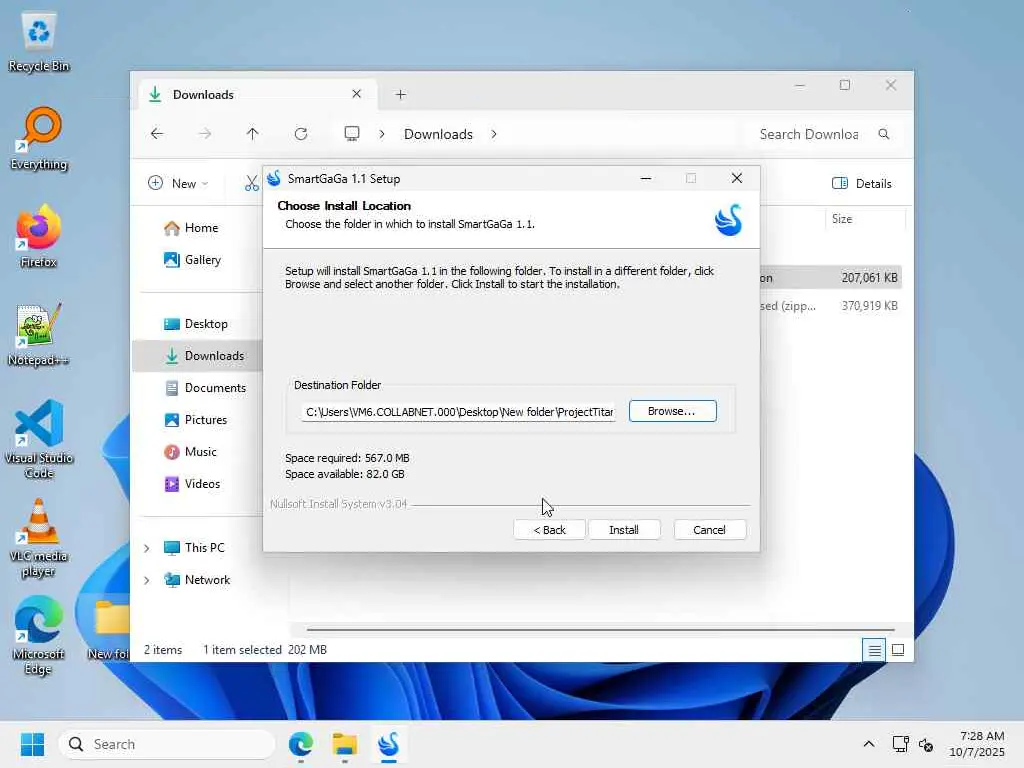The width and height of the screenshot is (1024, 768).
Task: Click the SmartGaGa swan icon in title bar
Action: point(274,178)
